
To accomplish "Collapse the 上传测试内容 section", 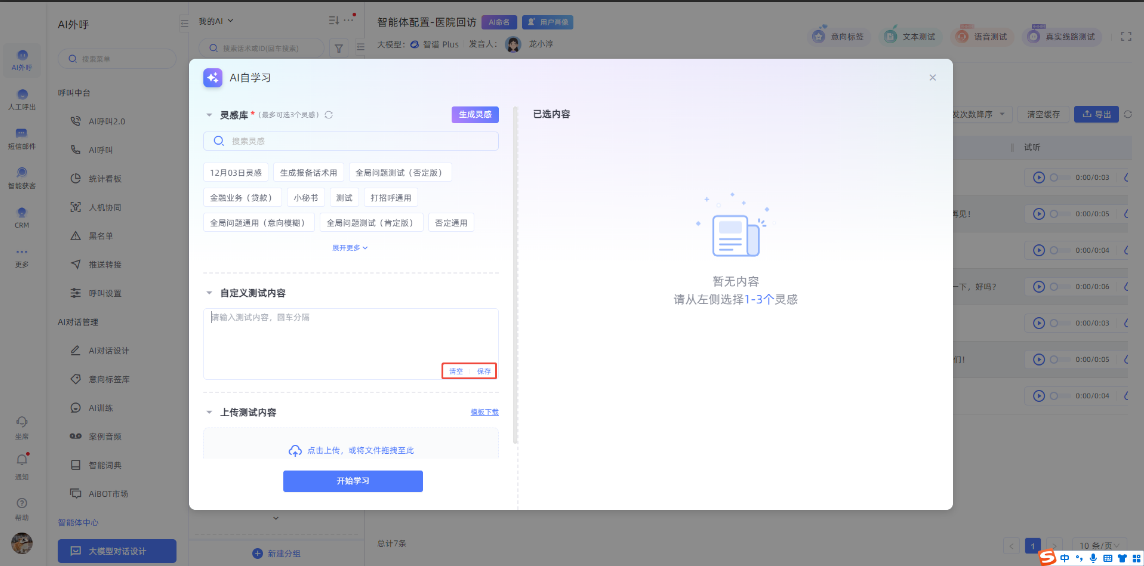I will pos(210,413).
